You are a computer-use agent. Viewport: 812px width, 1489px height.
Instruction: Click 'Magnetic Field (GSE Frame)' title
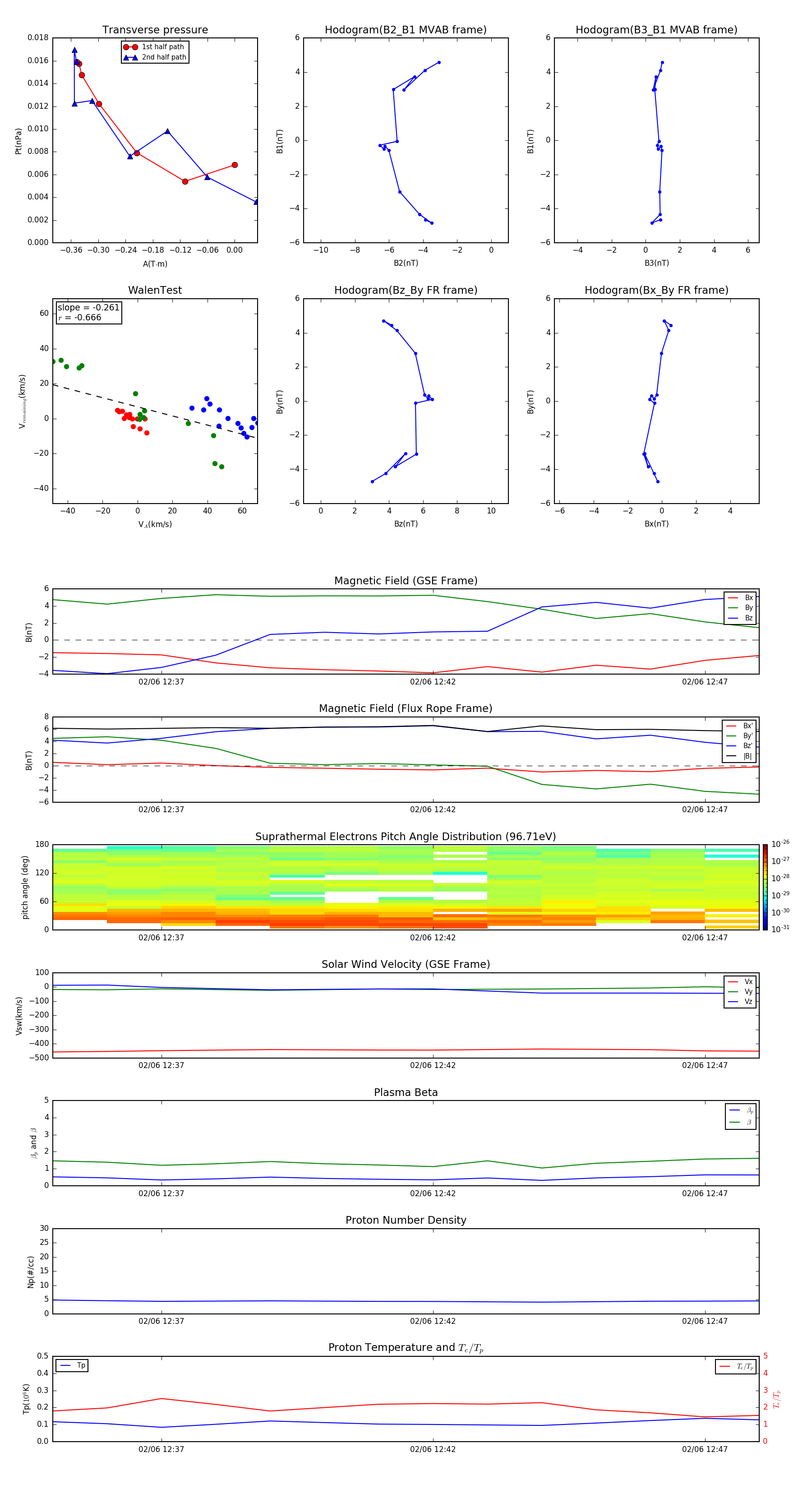[406, 581]
